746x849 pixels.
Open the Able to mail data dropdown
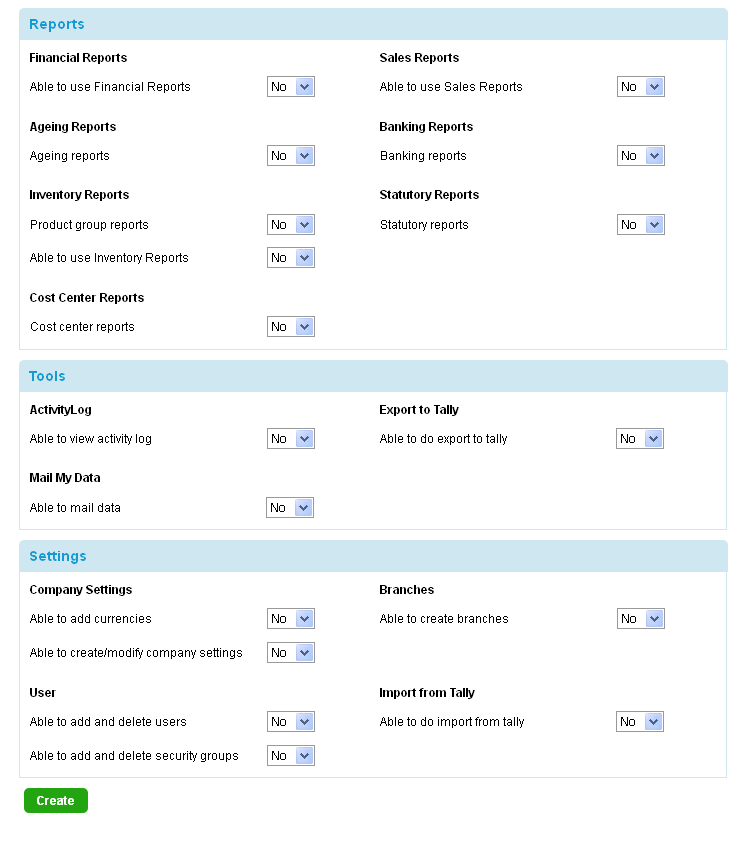[290, 507]
